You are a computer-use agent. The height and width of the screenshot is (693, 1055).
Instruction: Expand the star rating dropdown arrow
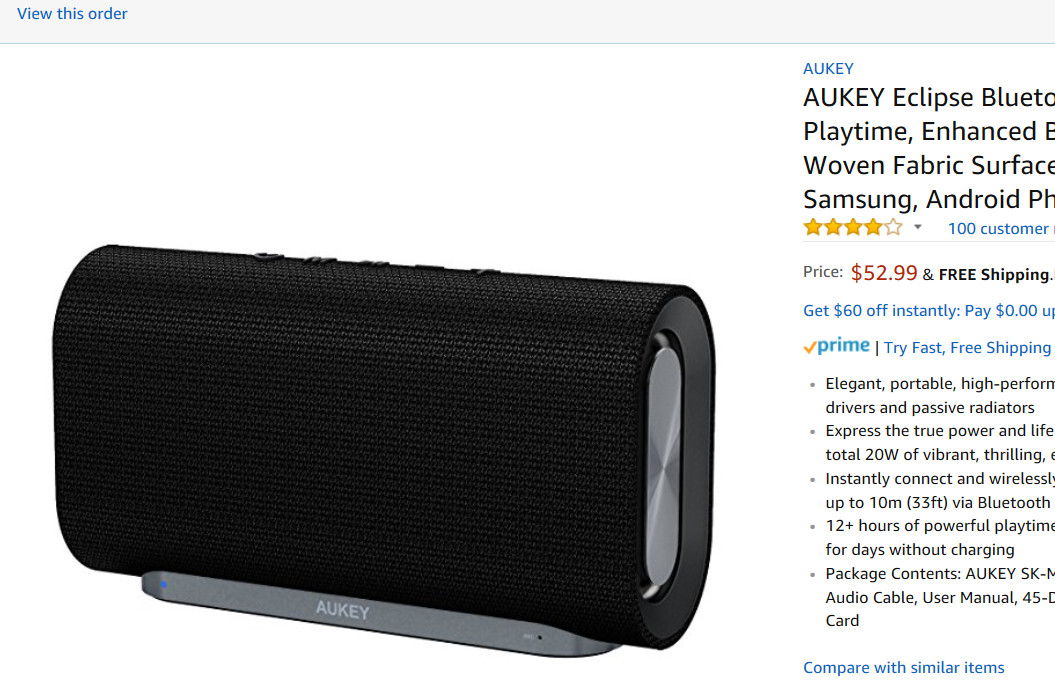918,227
